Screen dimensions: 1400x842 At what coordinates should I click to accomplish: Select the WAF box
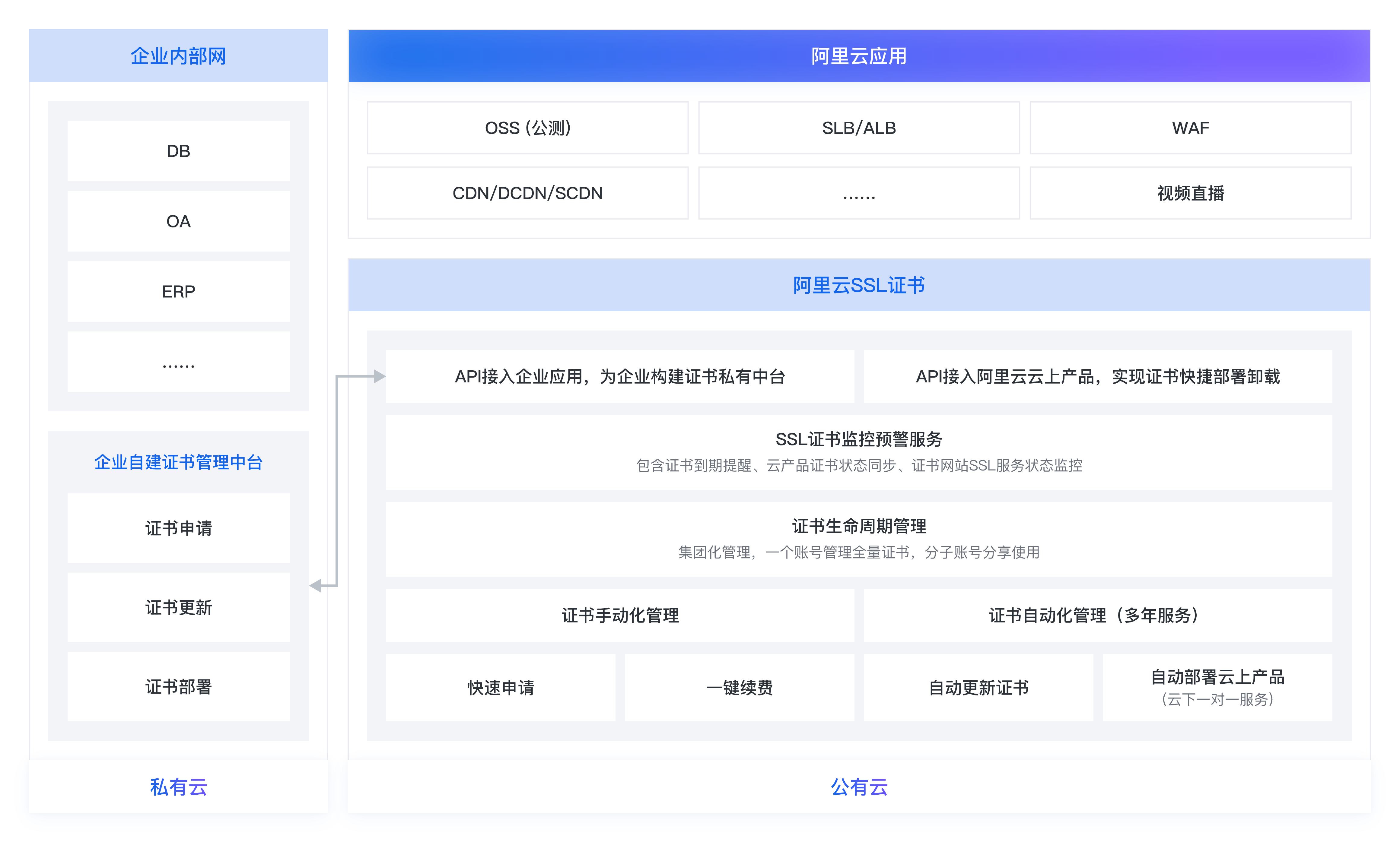point(1190,128)
